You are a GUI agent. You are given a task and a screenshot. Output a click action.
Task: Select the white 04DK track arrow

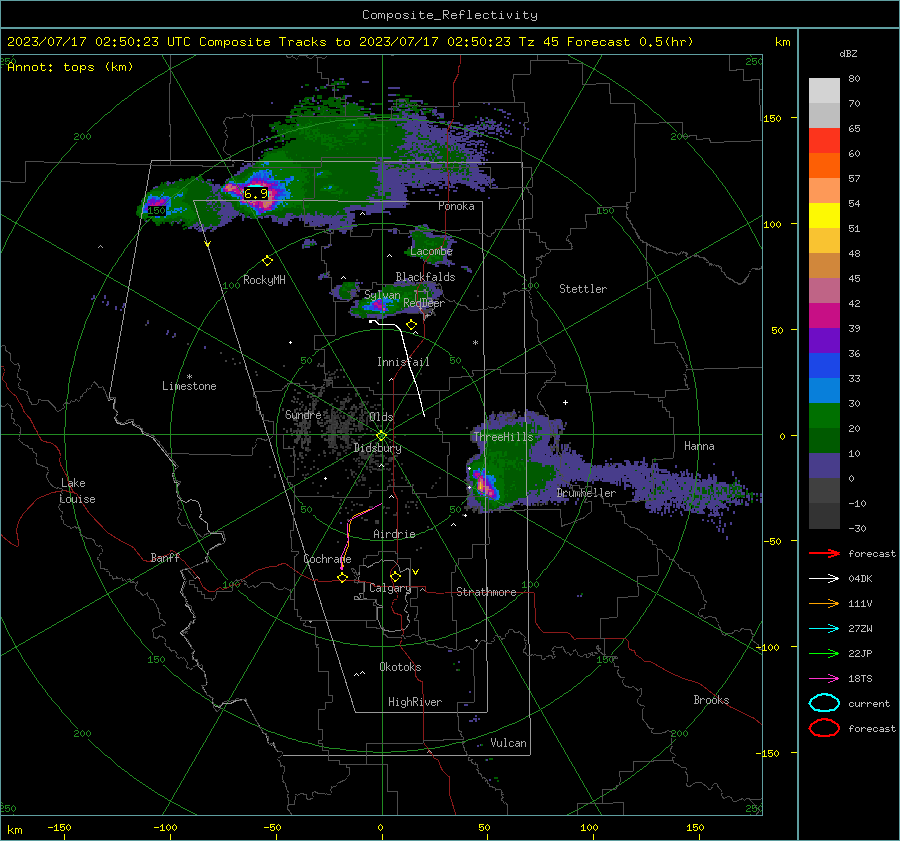[824, 579]
